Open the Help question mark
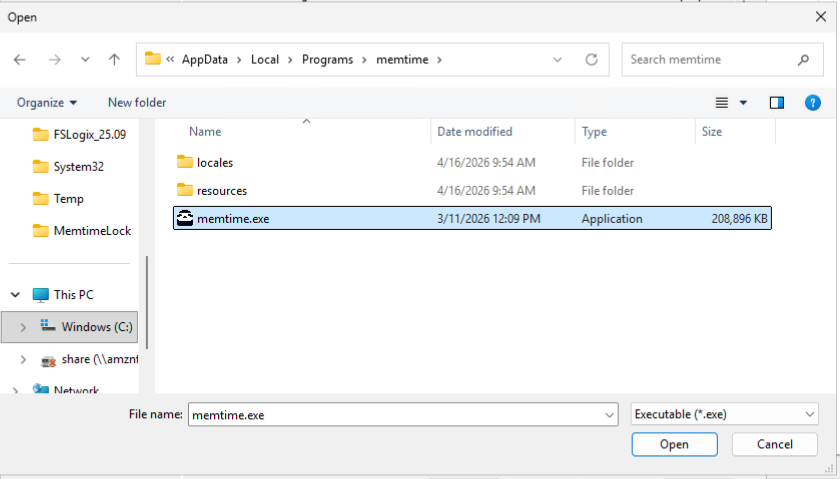The height and width of the screenshot is (479, 840). tap(813, 102)
